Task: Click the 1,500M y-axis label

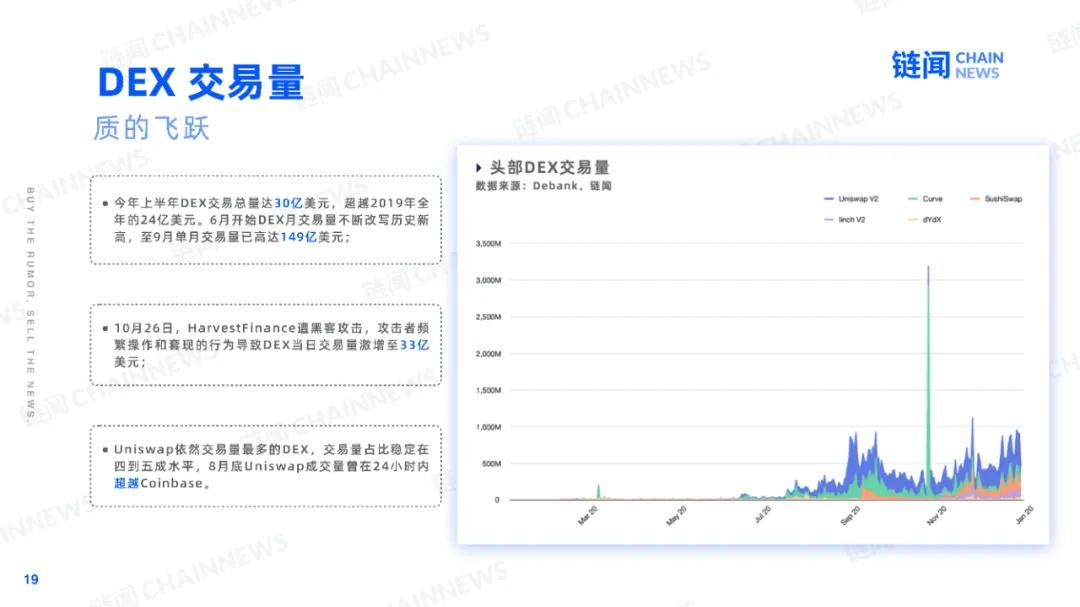Action: pyautogui.click(x=488, y=391)
